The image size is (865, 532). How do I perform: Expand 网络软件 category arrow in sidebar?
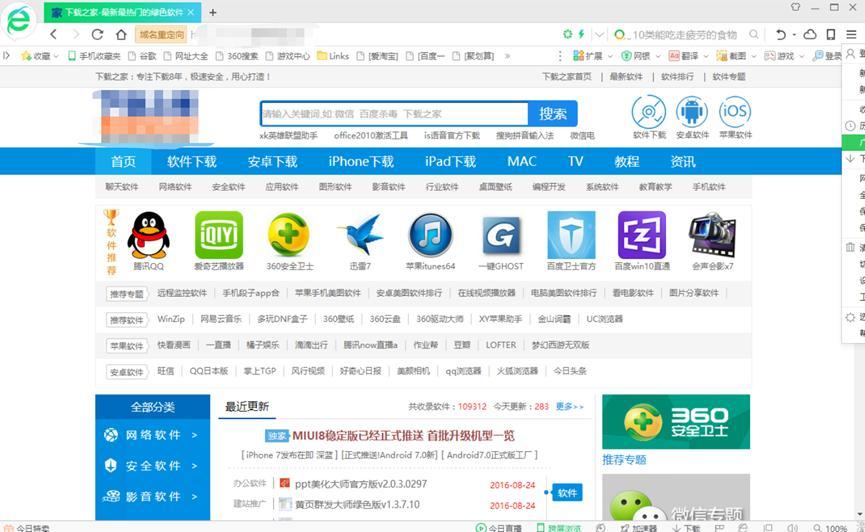click(x=194, y=435)
